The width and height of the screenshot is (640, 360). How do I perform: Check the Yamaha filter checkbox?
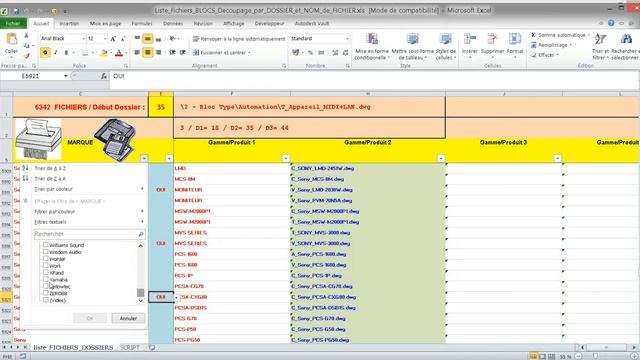click(x=46, y=279)
